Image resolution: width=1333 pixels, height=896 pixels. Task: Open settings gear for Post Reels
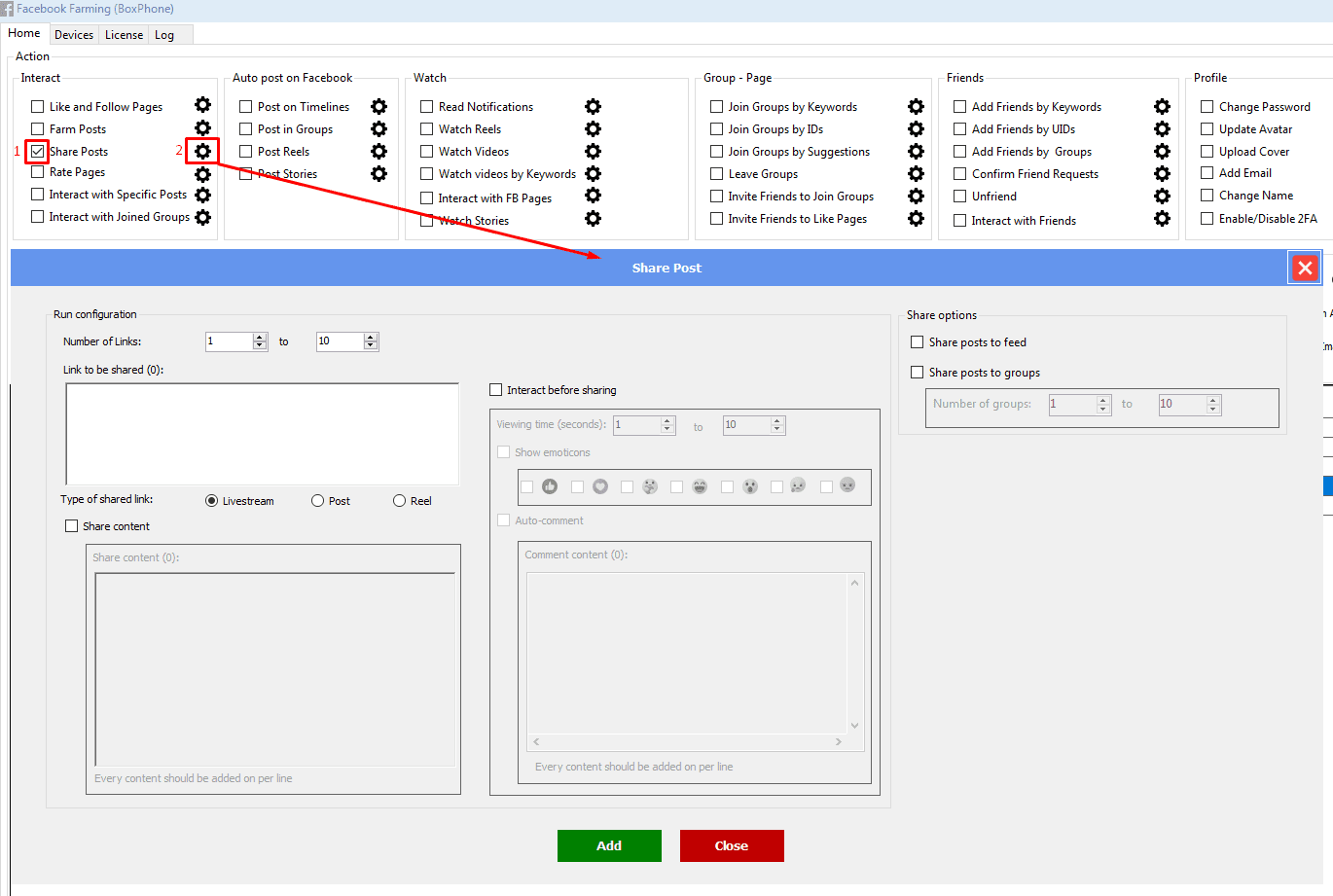tap(378, 151)
